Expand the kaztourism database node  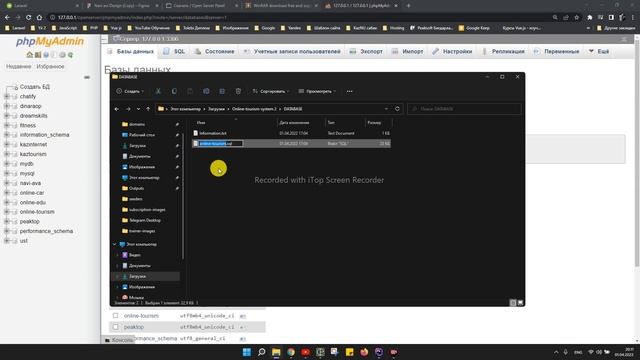point(7,154)
